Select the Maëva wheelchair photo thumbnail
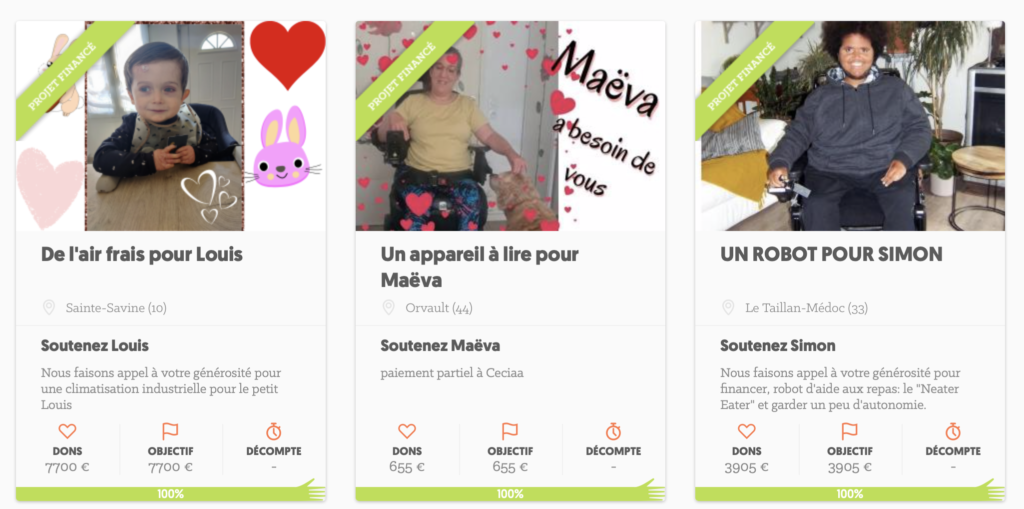1024x509 pixels. click(x=510, y=126)
